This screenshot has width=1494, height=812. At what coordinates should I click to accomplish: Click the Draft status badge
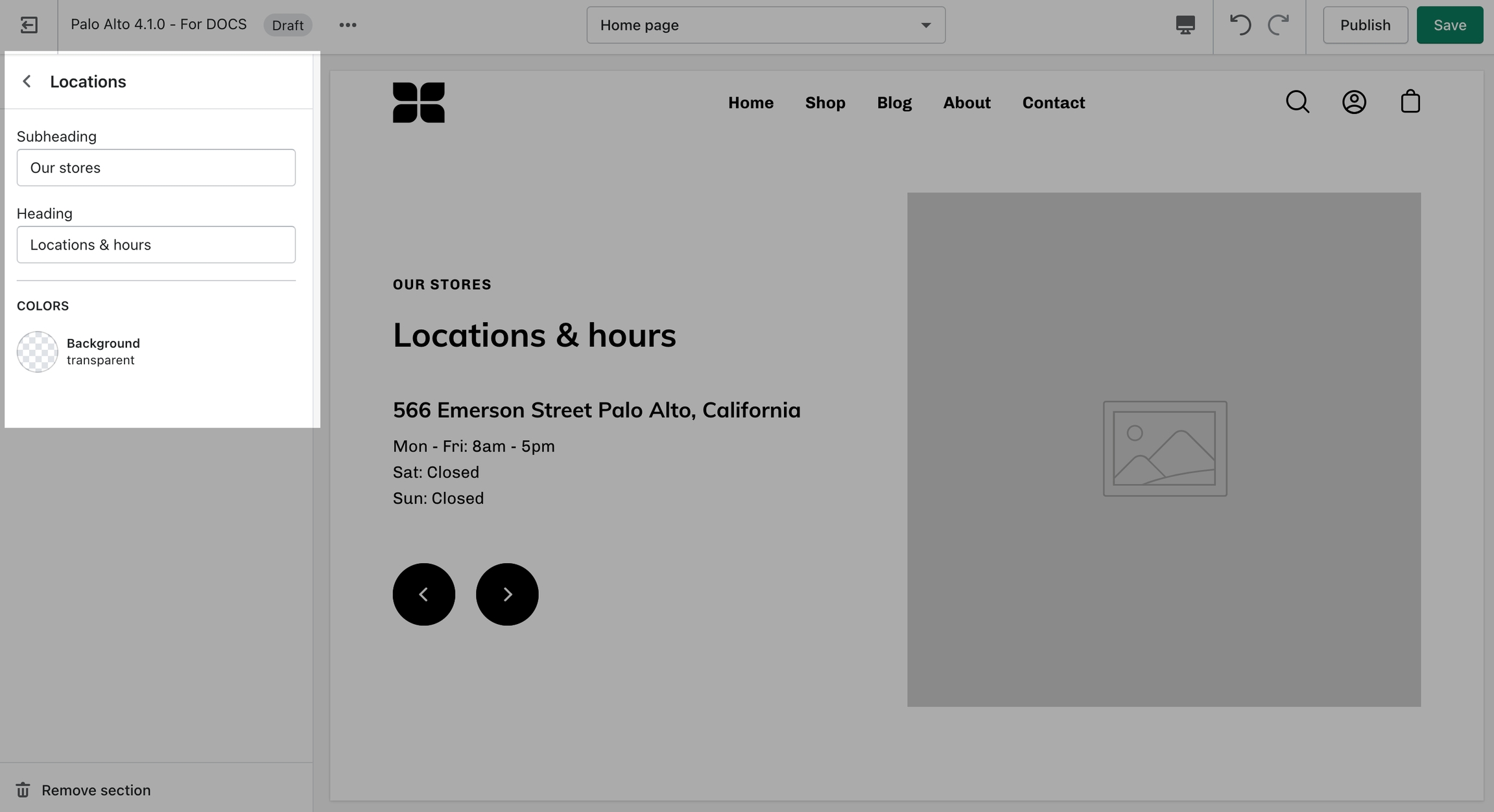(x=288, y=25)
